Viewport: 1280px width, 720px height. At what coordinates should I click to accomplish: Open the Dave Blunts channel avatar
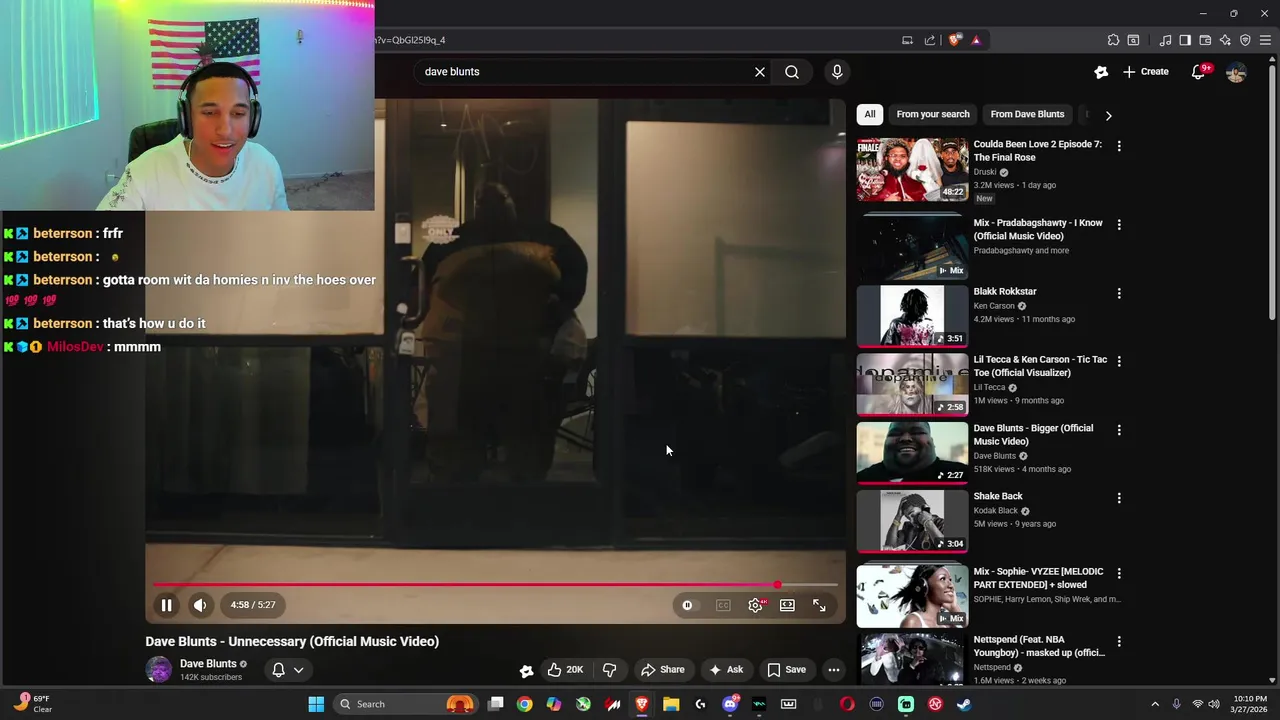159,670
